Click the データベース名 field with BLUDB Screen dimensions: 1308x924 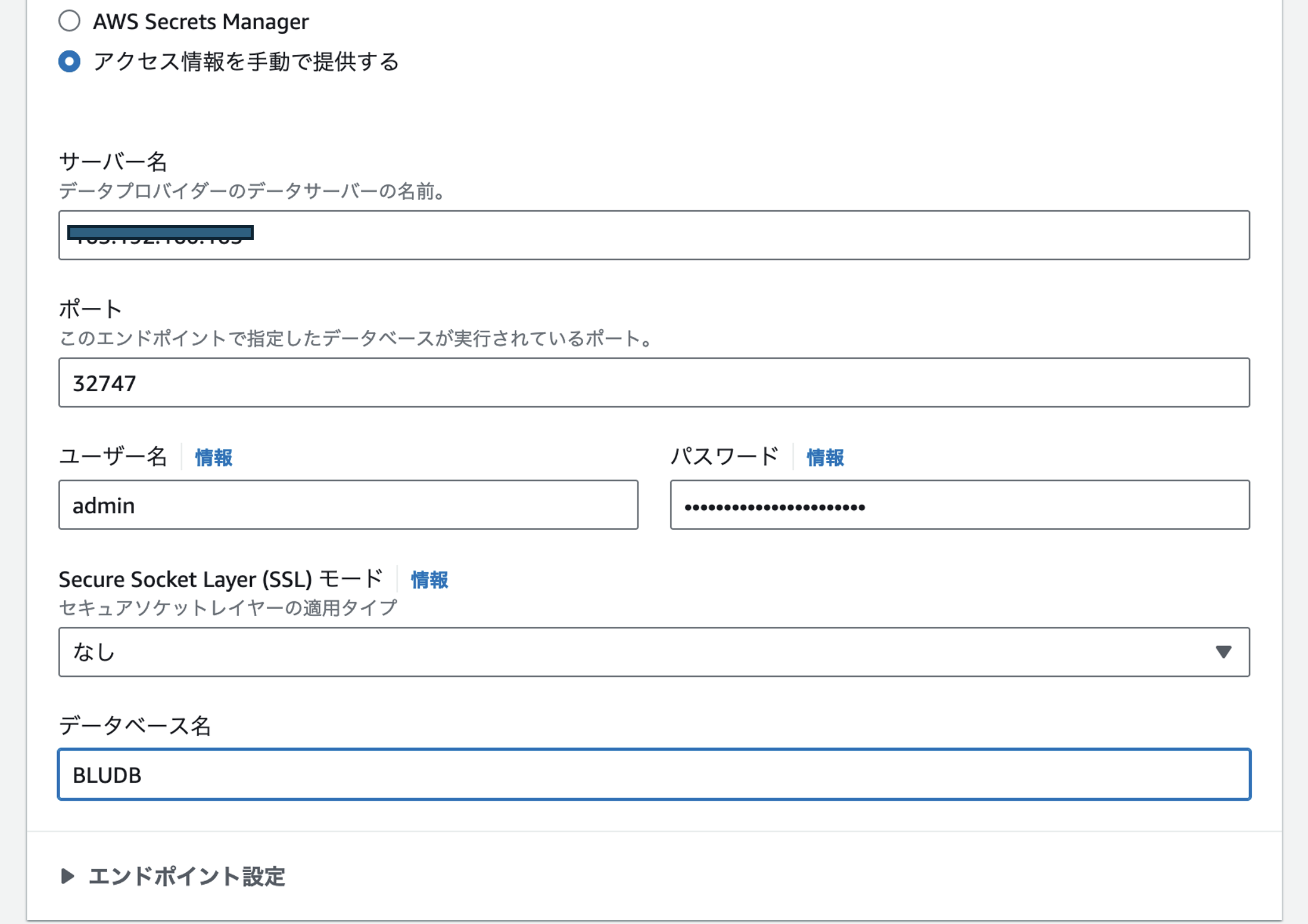tap(653, 775)
